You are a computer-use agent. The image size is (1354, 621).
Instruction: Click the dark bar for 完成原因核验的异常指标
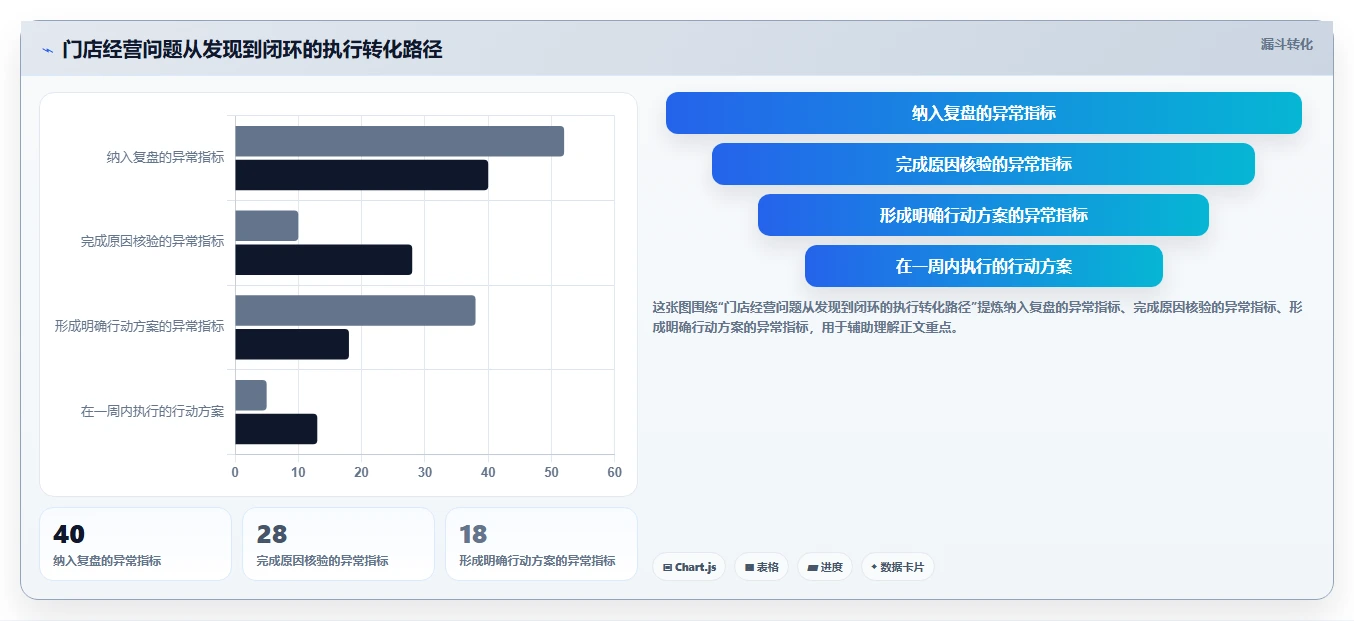[323, 260]
